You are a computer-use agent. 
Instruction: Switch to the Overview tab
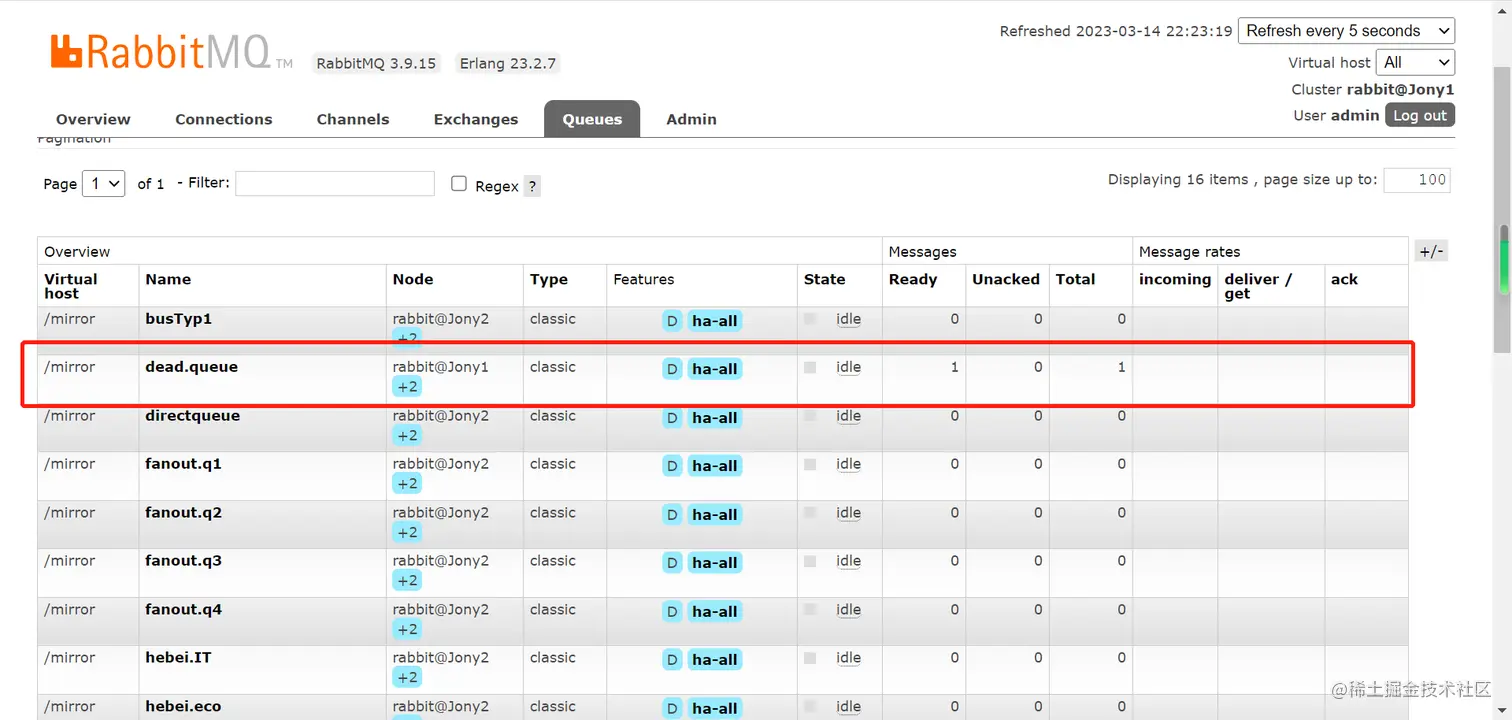93,119
